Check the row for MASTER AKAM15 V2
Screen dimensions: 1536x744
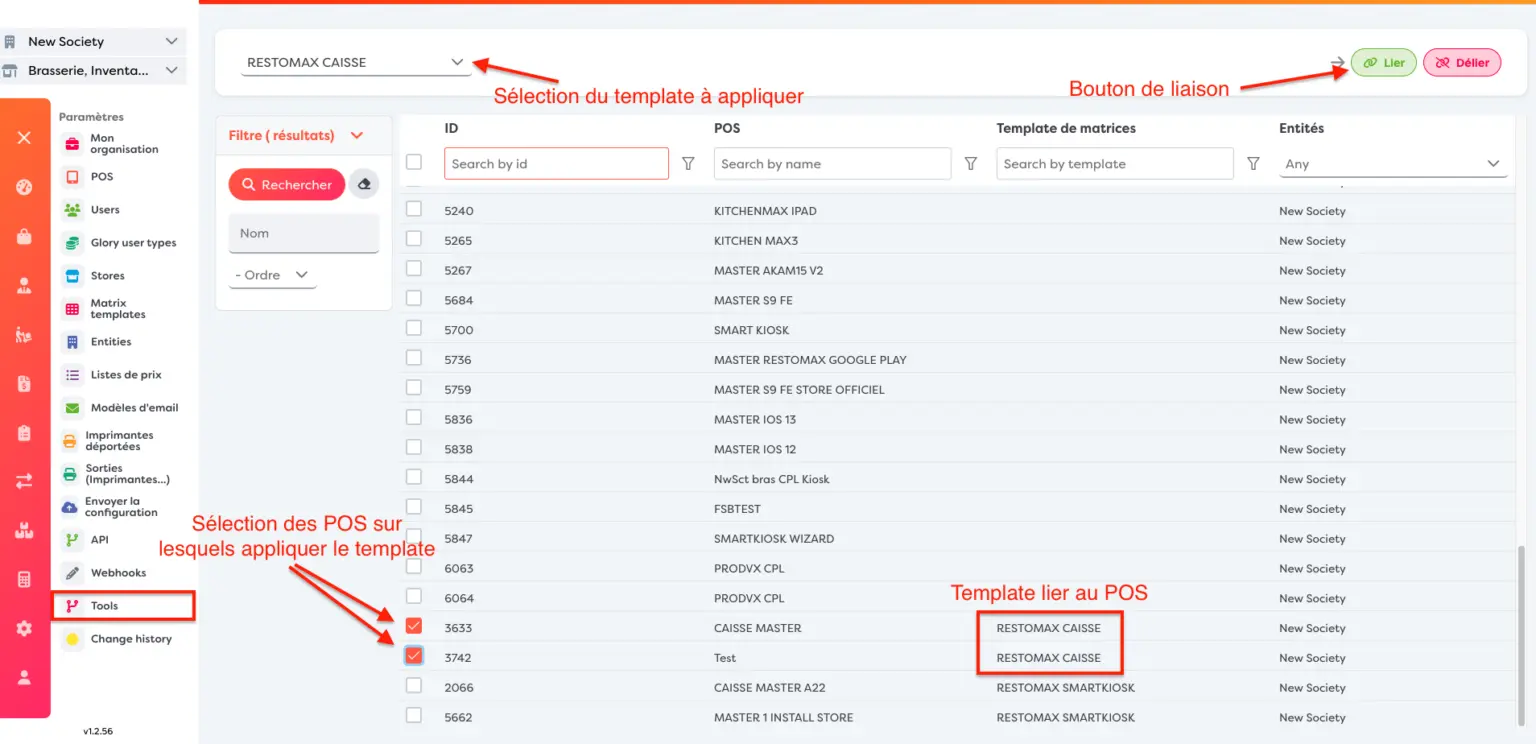[x=414, y=268]
